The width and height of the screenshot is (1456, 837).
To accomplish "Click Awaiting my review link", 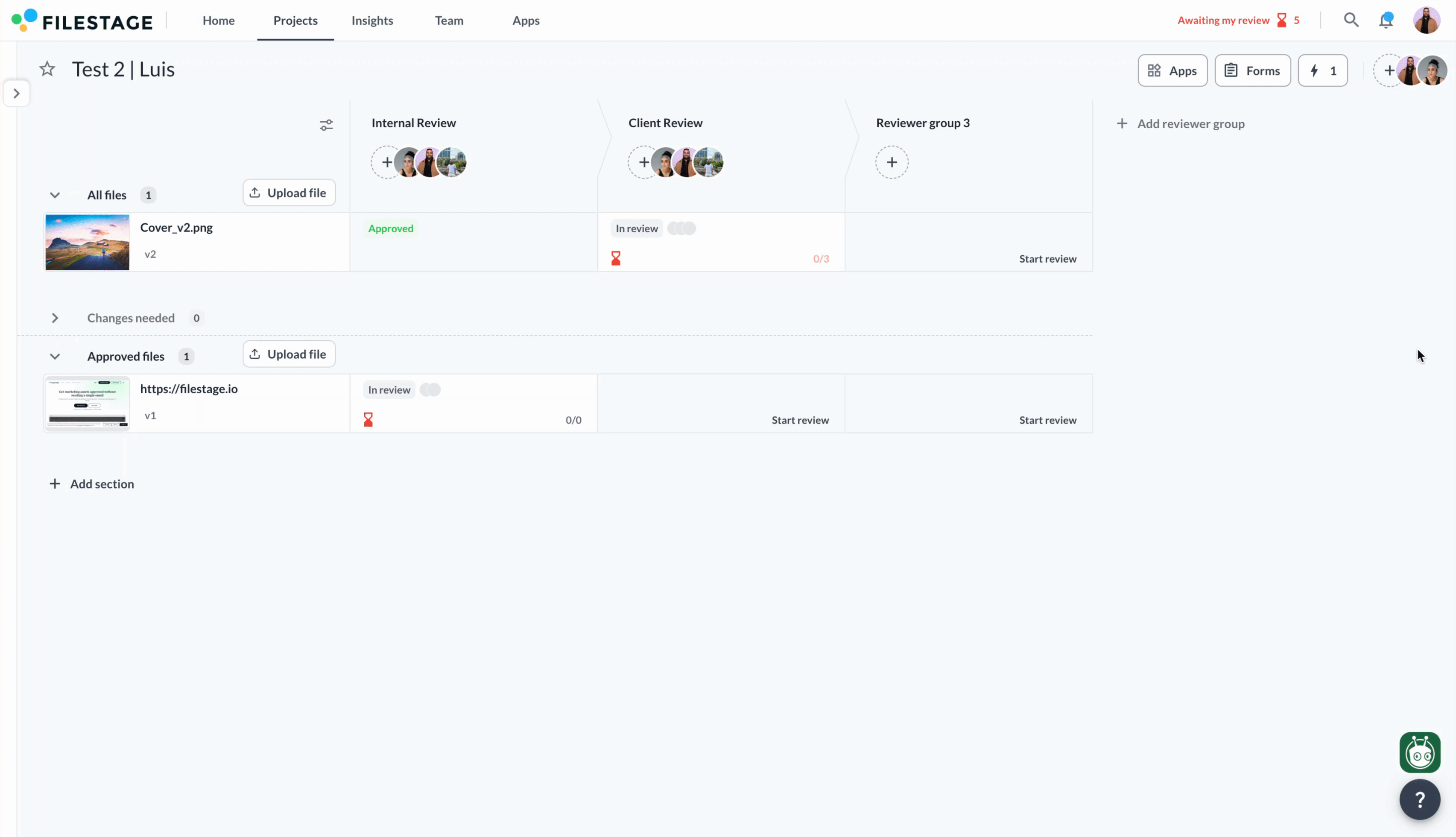I will tap(1223, 20).
